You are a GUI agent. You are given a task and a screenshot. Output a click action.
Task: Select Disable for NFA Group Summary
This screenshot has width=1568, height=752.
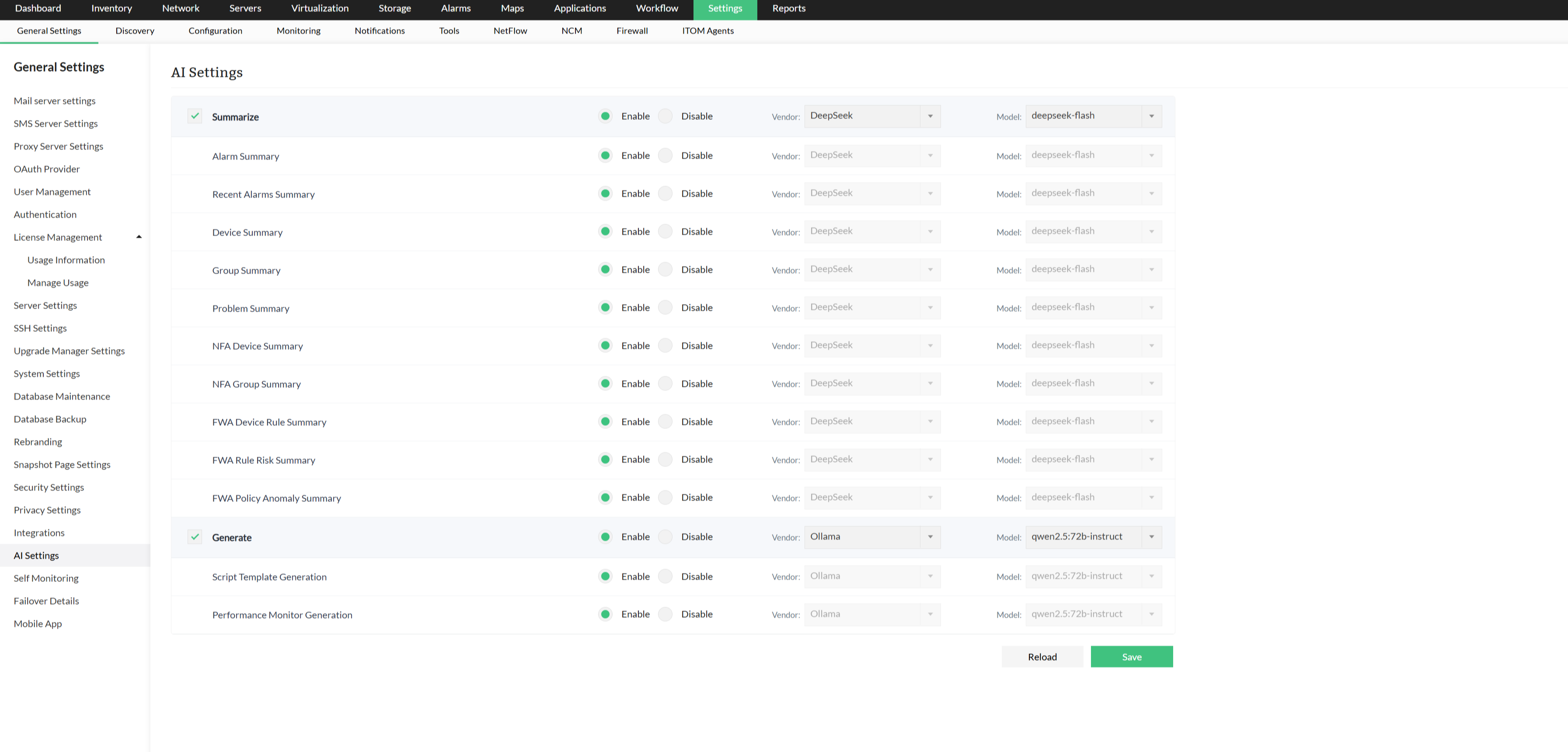click(x=666, y=383)
